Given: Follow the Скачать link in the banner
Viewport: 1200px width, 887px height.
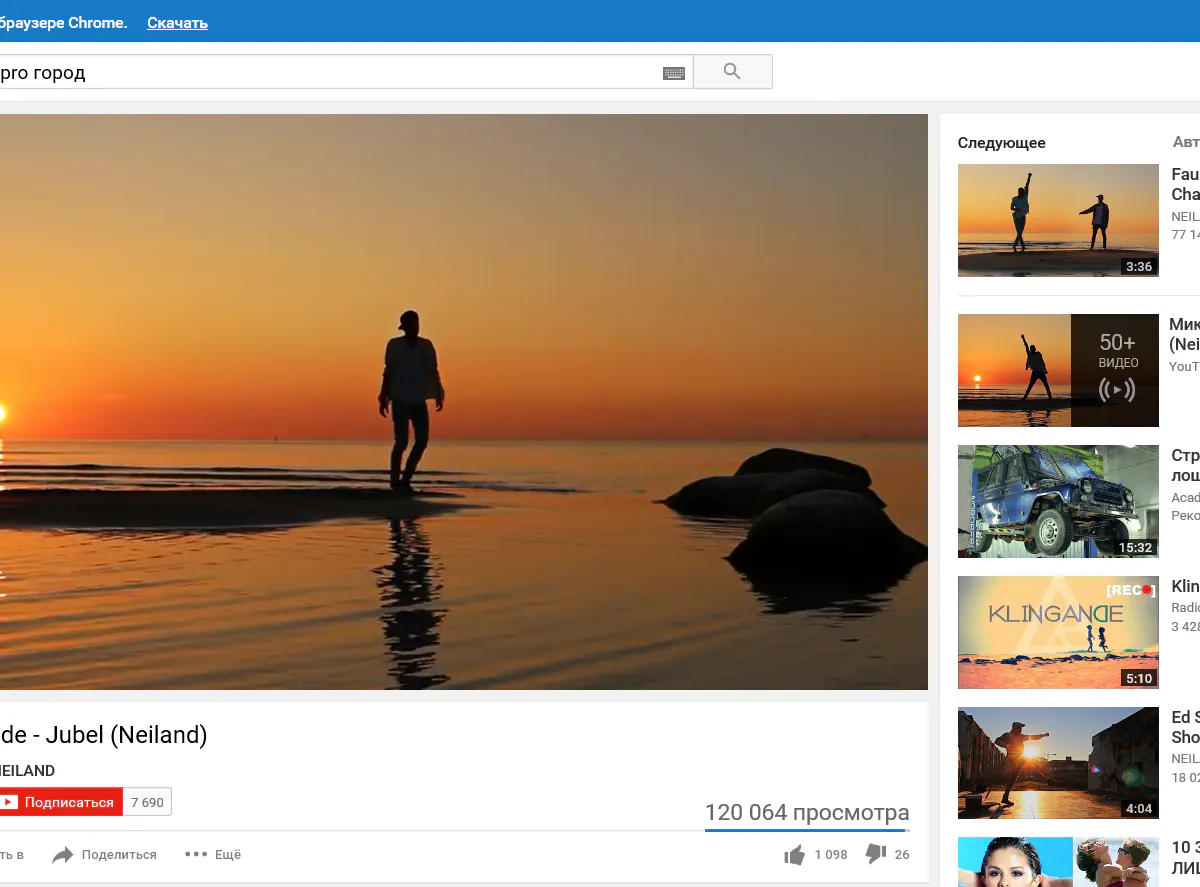Looking at the screenshot, I should pos(177,23).
